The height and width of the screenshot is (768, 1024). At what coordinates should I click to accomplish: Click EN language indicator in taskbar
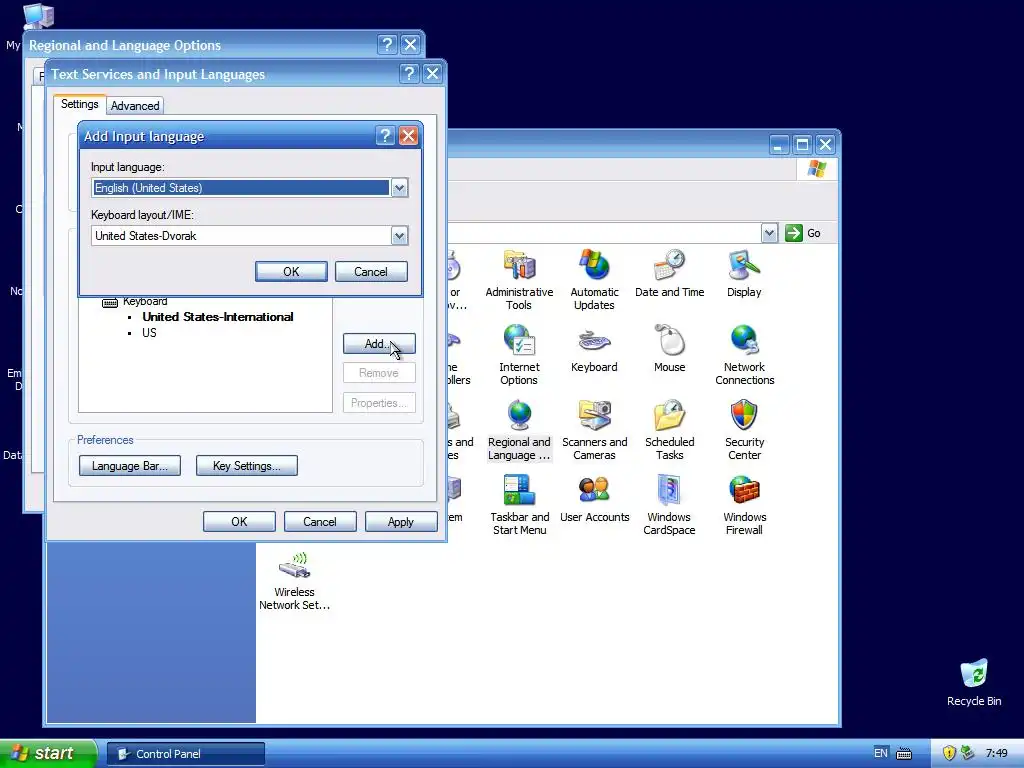tap(880, 753)
